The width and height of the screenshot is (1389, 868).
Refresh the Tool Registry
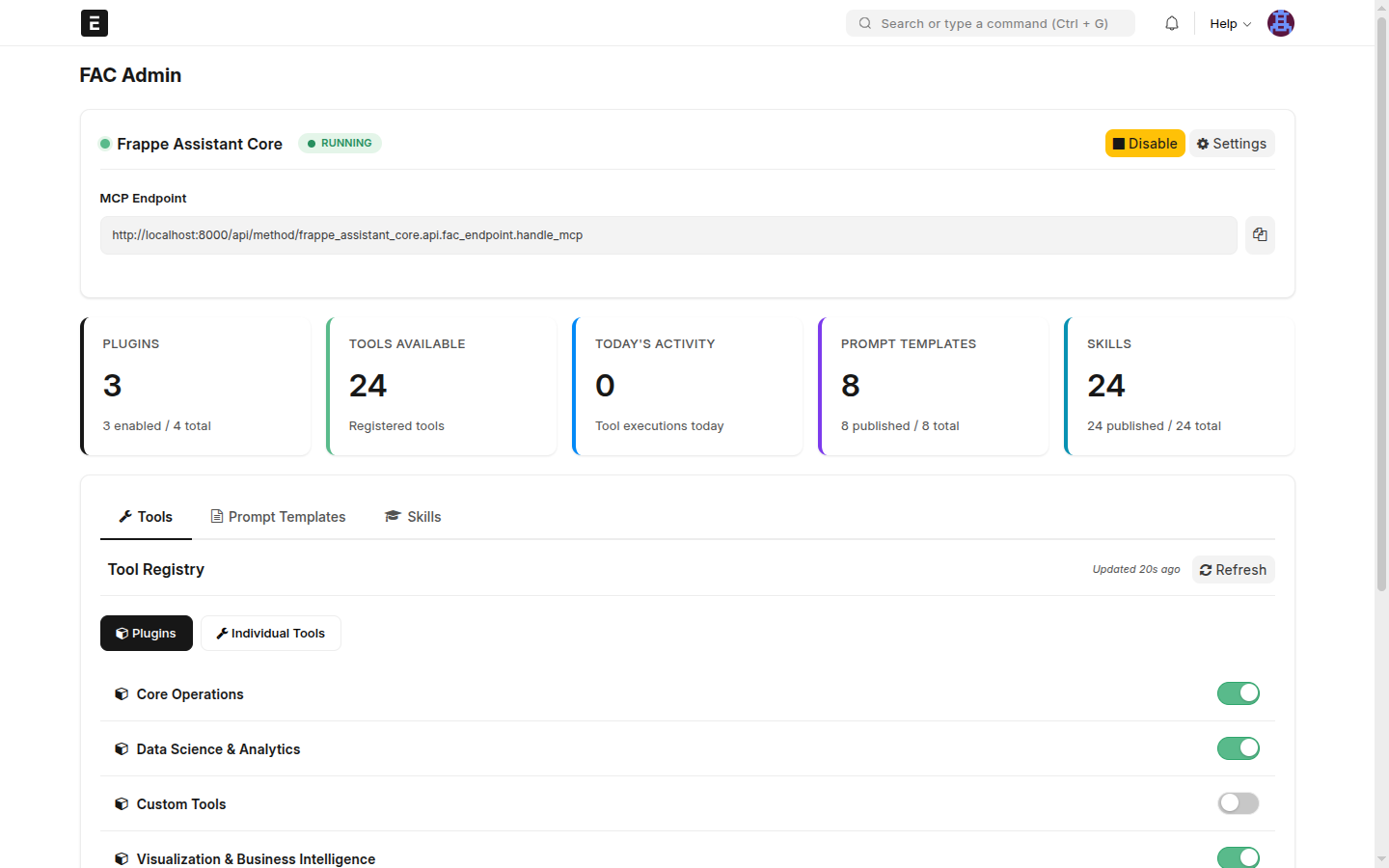(1234, 570)
